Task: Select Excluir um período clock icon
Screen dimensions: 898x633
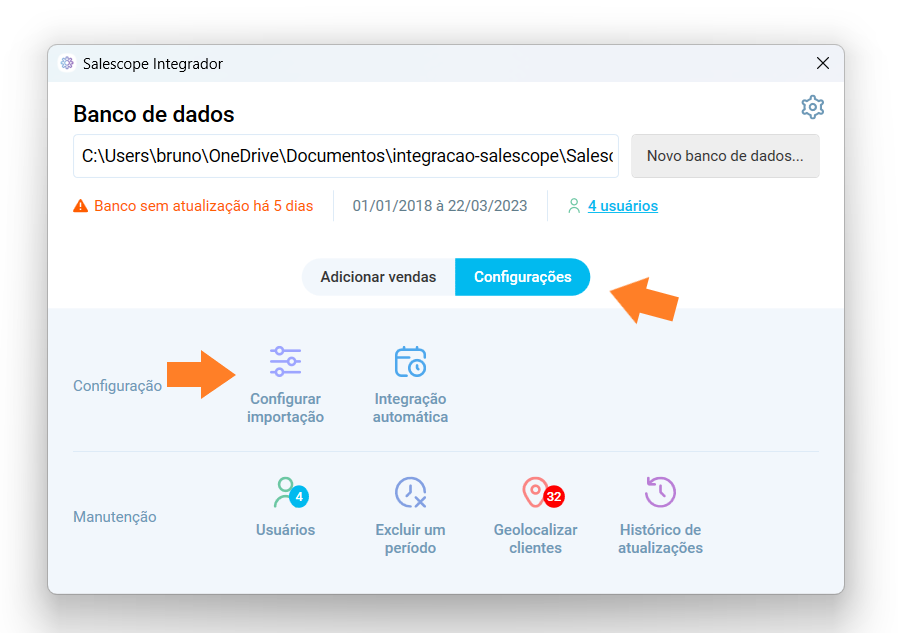Action: 410,492
